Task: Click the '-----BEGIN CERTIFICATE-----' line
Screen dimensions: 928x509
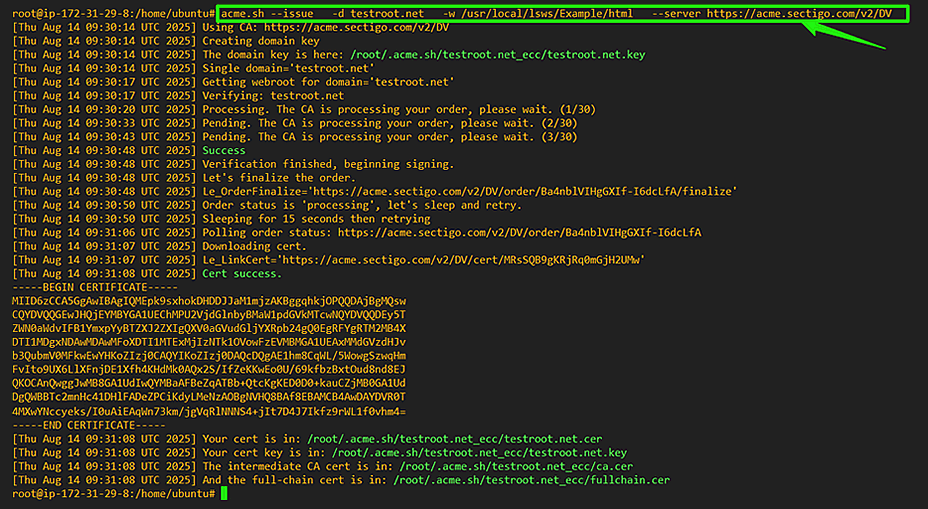Action: tap(95, 287)
